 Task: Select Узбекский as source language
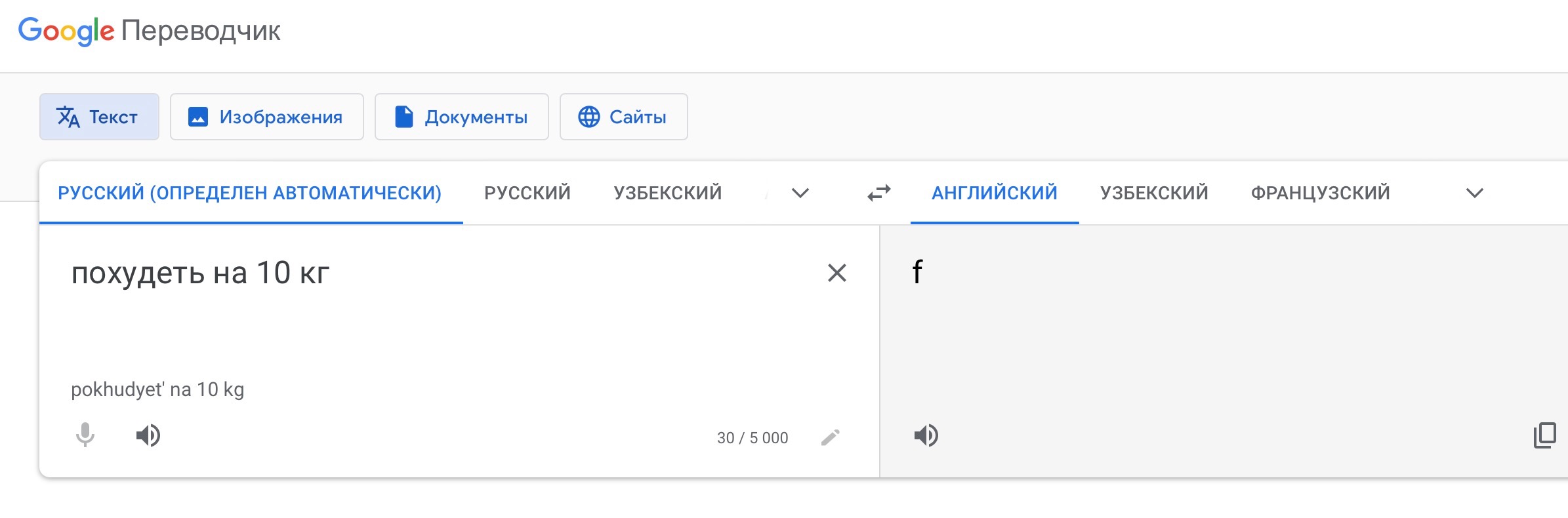(x=668, y=193)
